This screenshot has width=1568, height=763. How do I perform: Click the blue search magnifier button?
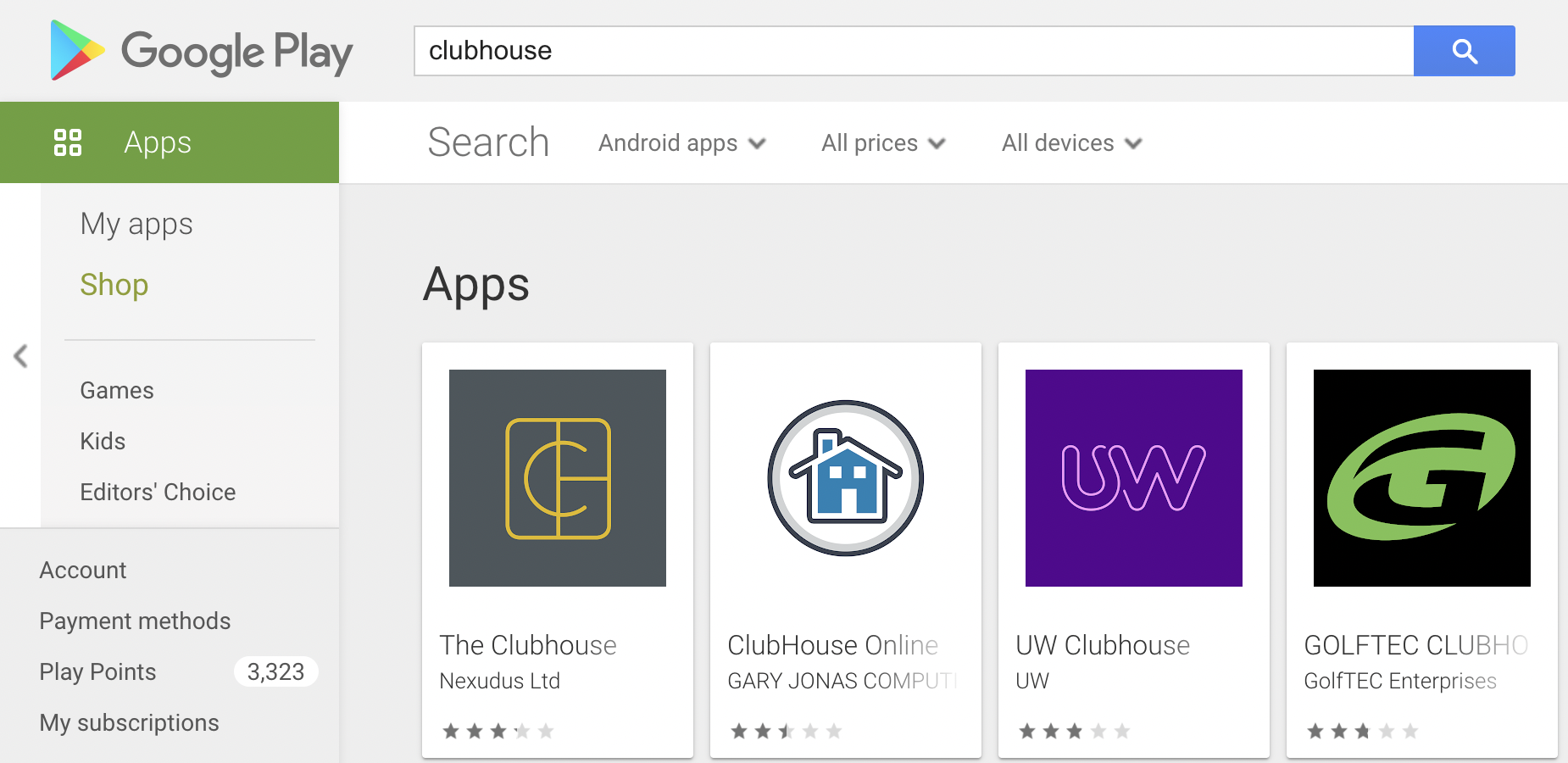click(1464, 51)
